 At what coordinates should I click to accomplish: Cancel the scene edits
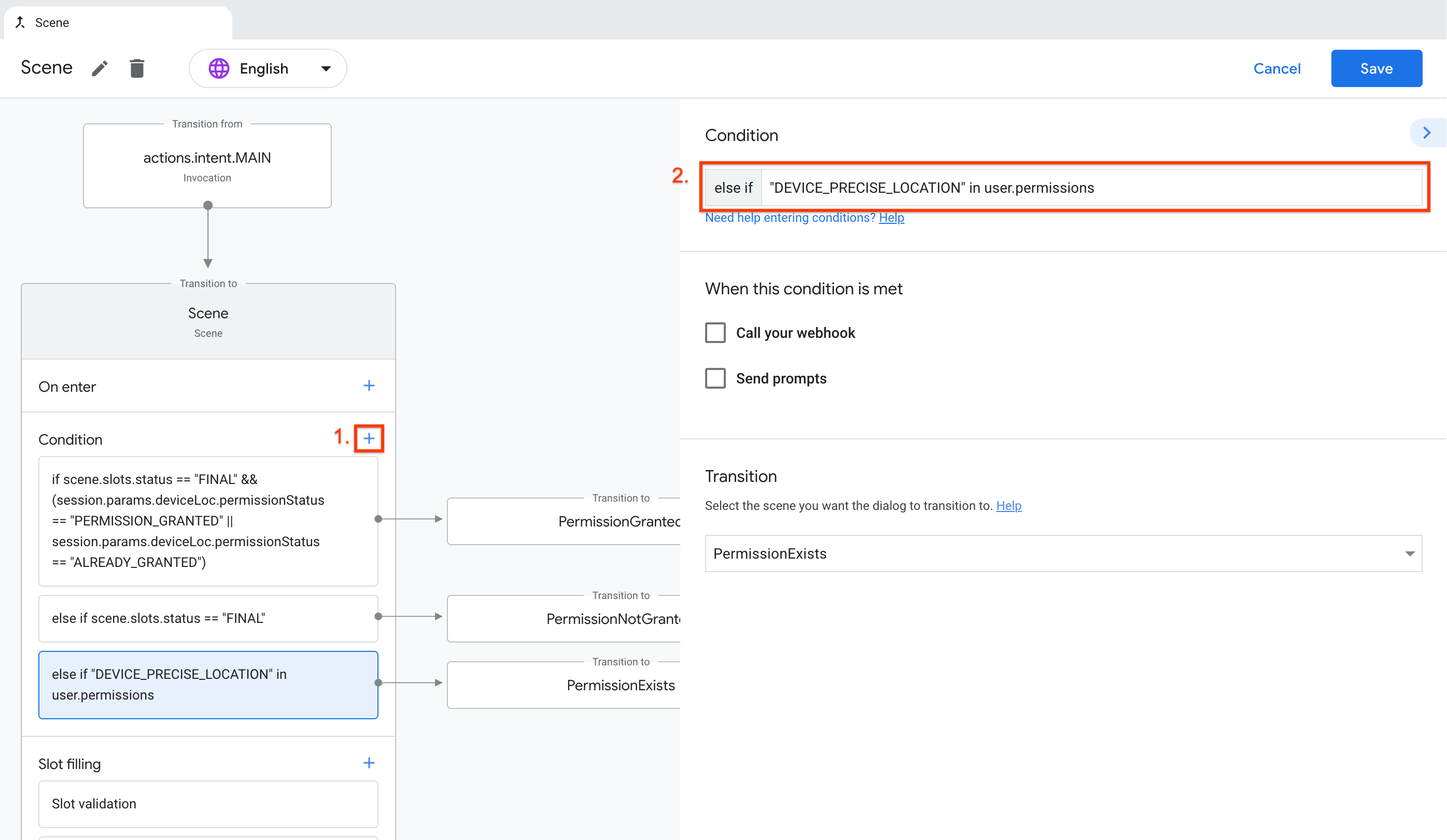coord(1276,68)
